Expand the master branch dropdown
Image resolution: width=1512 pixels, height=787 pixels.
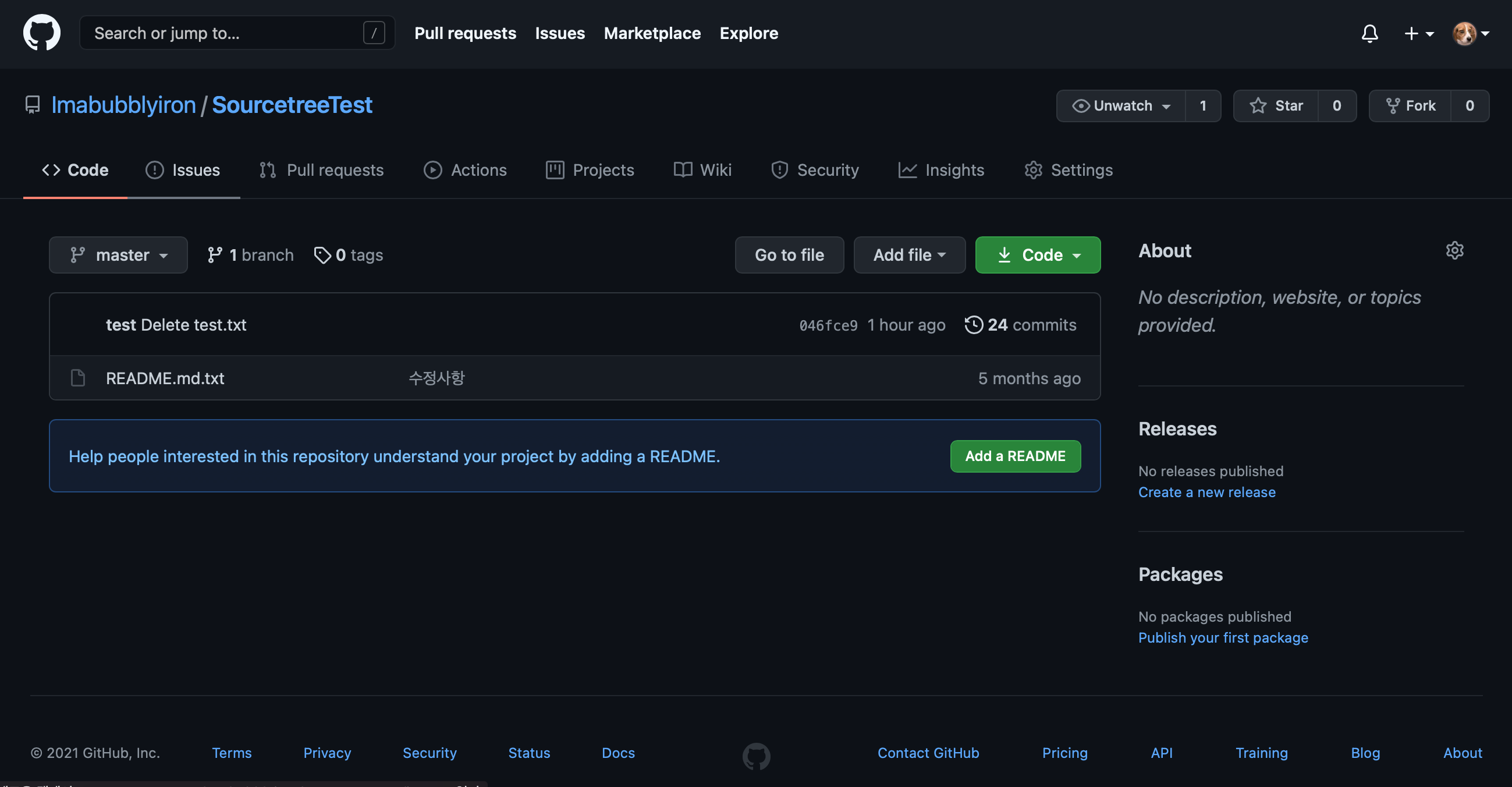[119, 255]
